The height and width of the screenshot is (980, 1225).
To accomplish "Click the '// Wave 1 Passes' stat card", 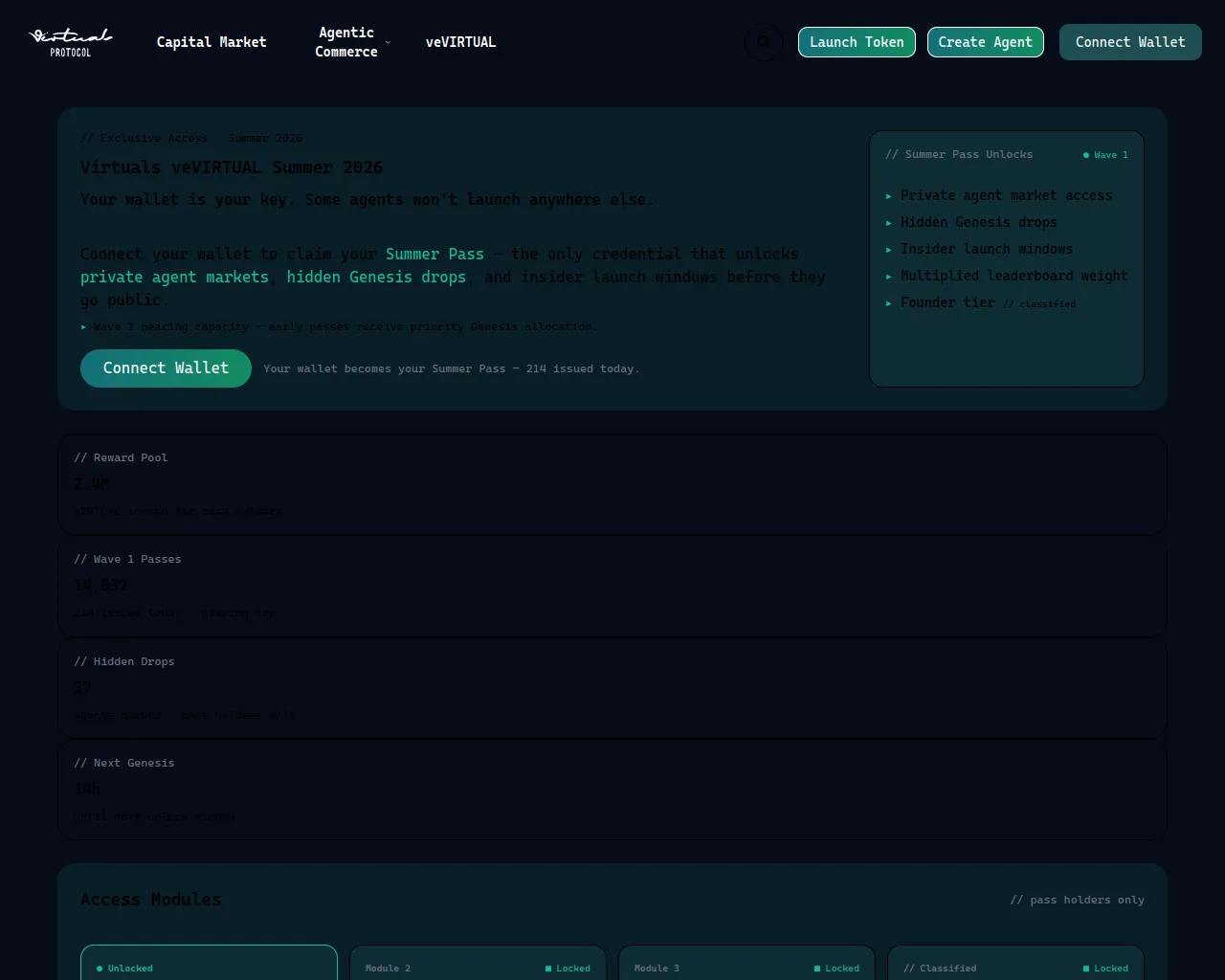I will (612, 586).
